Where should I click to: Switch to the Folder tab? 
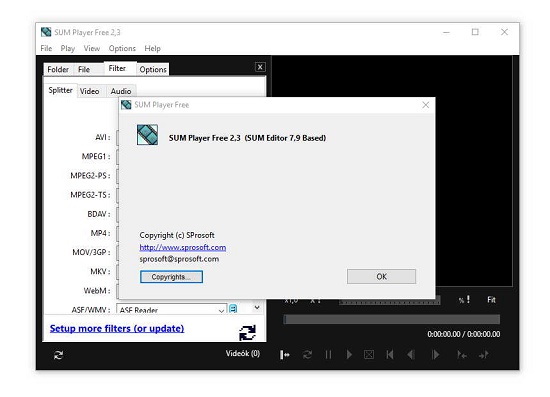(58, 69)
